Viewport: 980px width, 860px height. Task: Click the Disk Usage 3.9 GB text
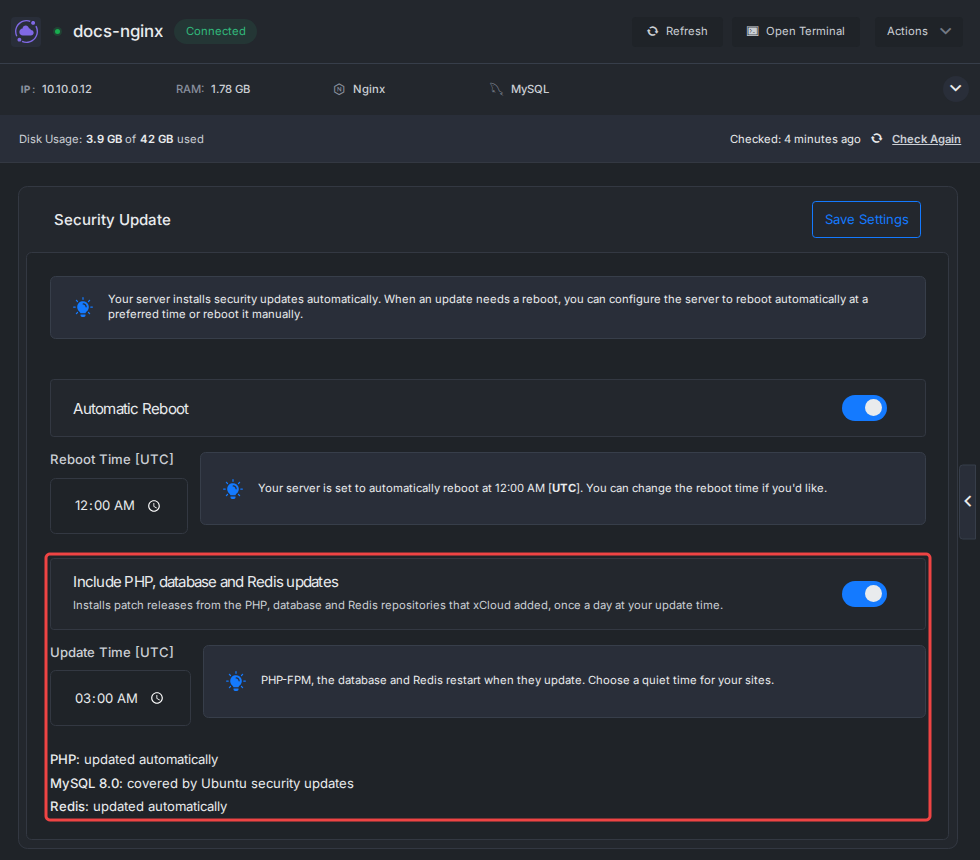coord(111,139)
